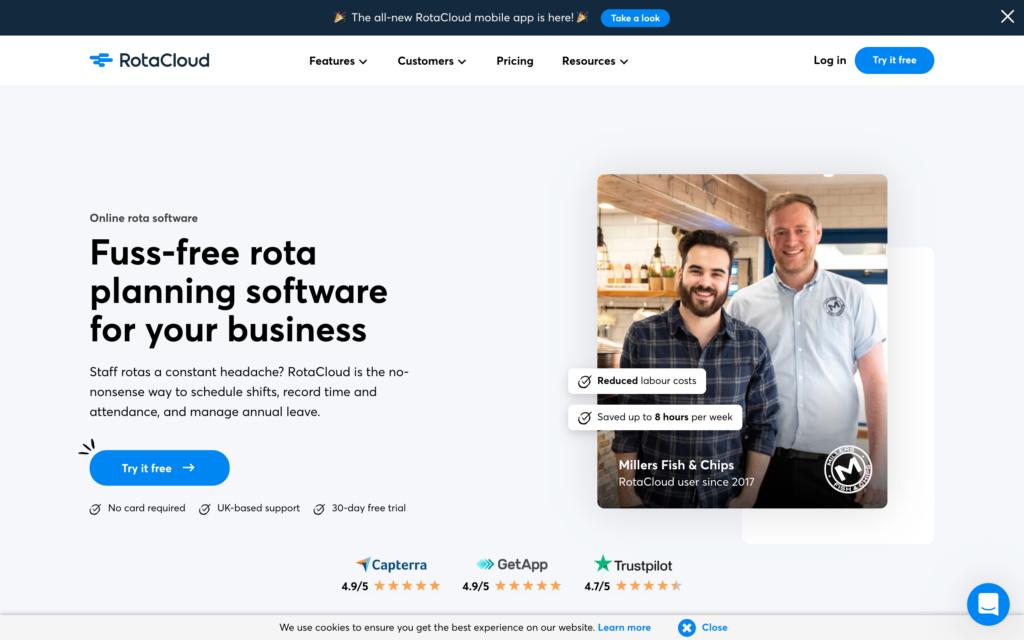Click the UK-based support text
Viewport: 1024px width, 640px height.
coord(258,508)
